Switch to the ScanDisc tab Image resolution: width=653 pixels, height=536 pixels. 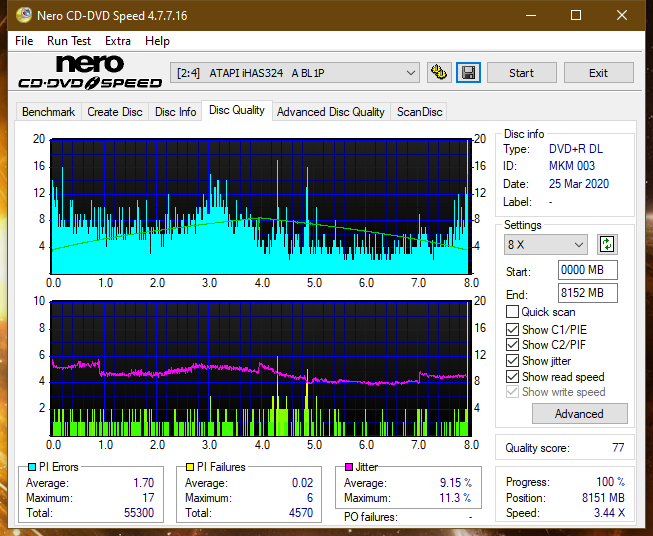coord(419,112)
